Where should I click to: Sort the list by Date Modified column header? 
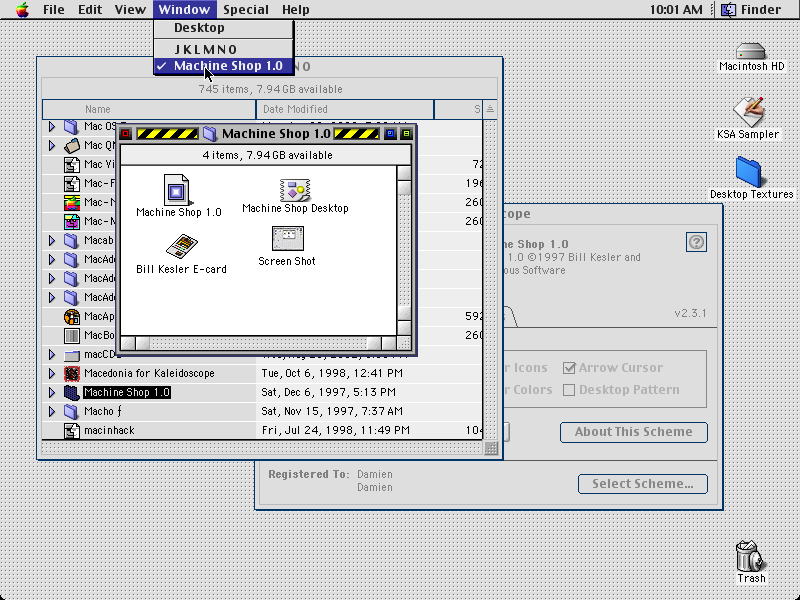coord(345,109)
